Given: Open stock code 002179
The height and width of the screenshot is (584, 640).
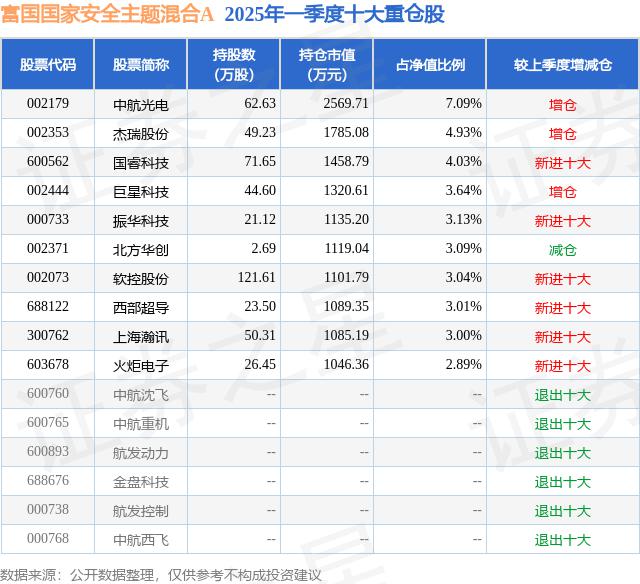Looking at the screenshot, I should pos(48,104).
